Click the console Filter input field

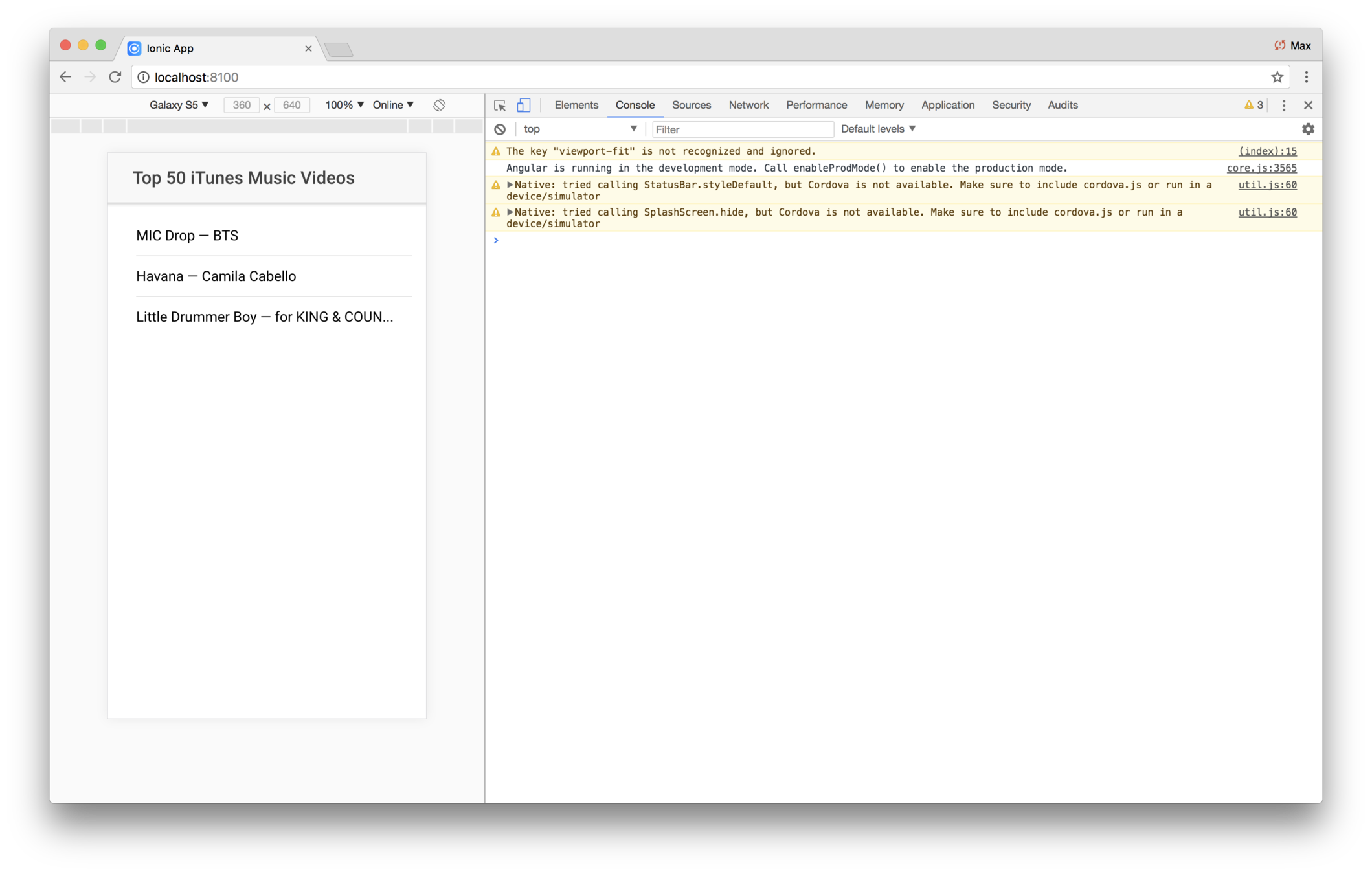pos(742,129)
